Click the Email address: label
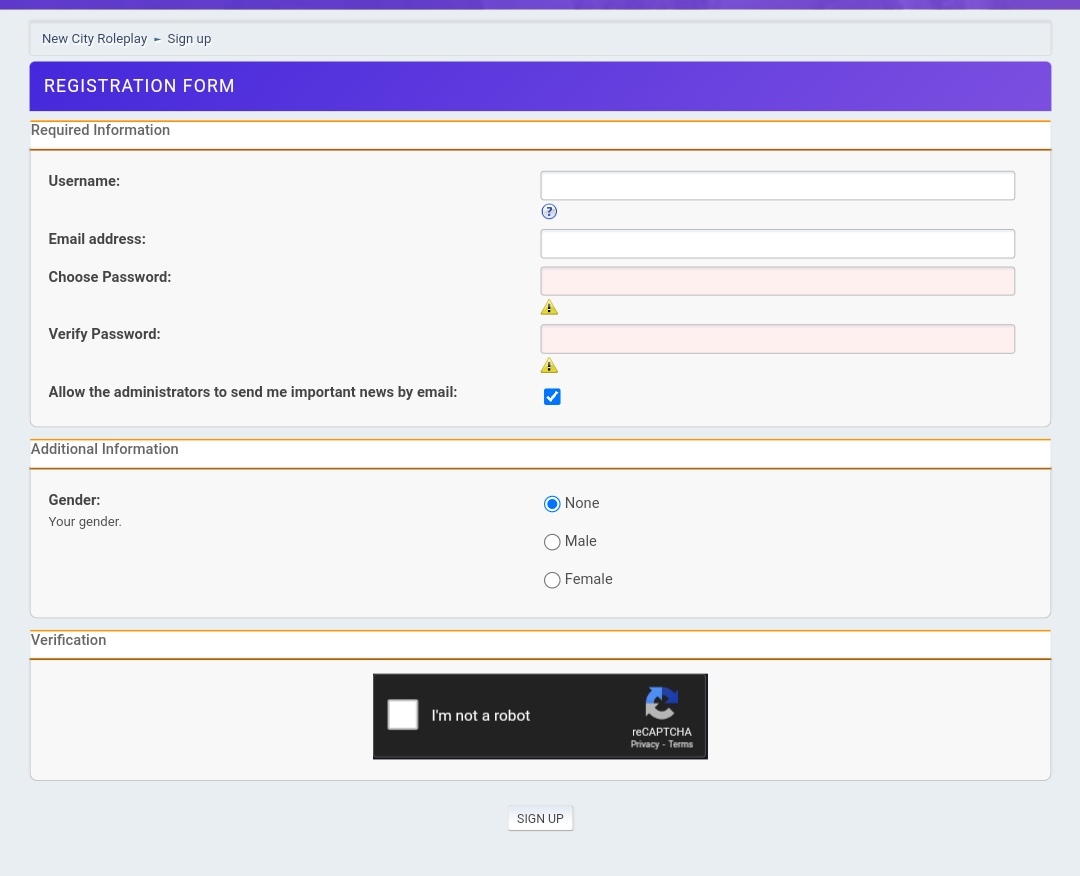This screenshot has width=1080, height=876. pos(97,239)
